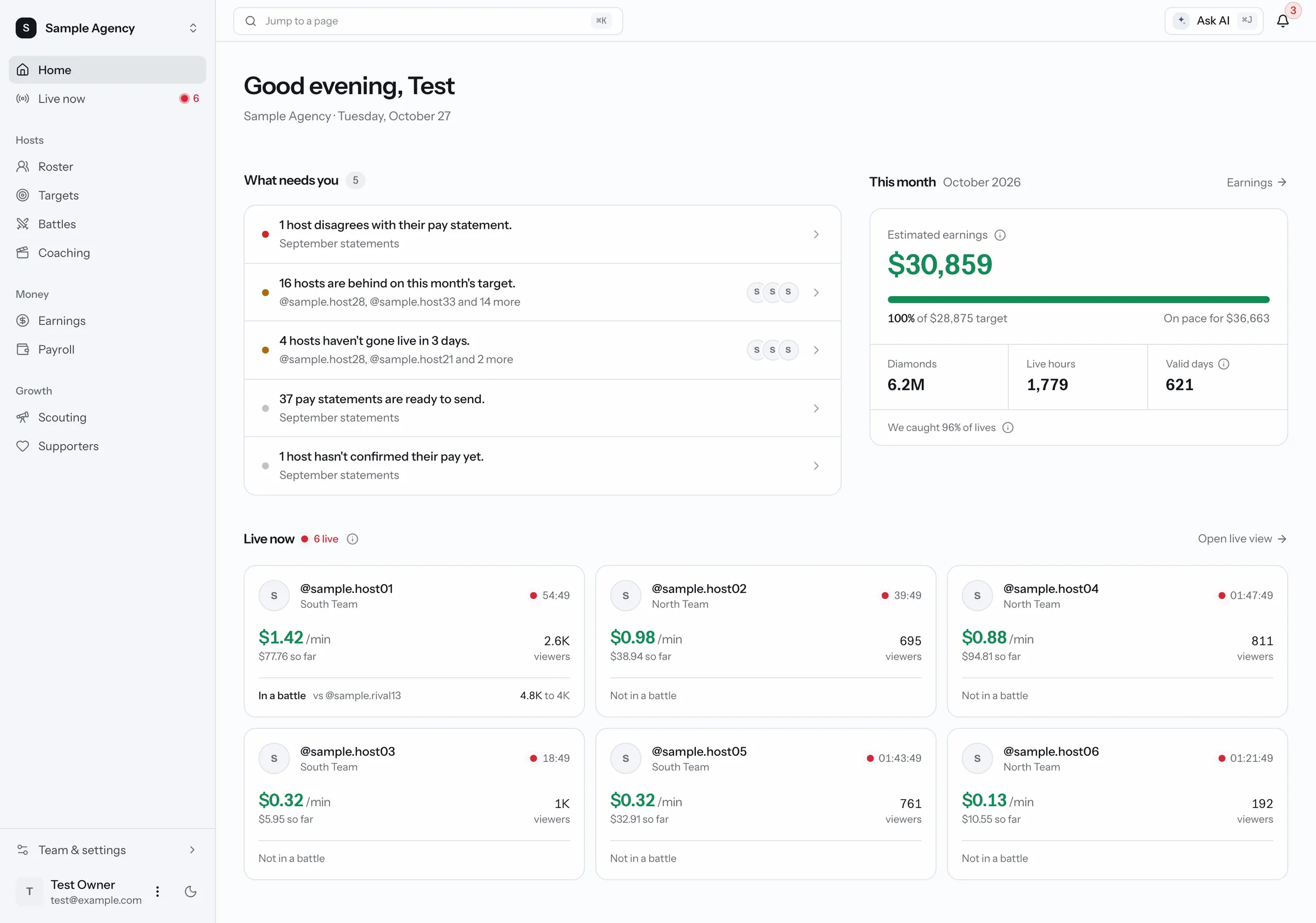Click the Test Owner avatar
Image resolution: width=1316 pixels, height=923 pixels.
coord(29,892)
